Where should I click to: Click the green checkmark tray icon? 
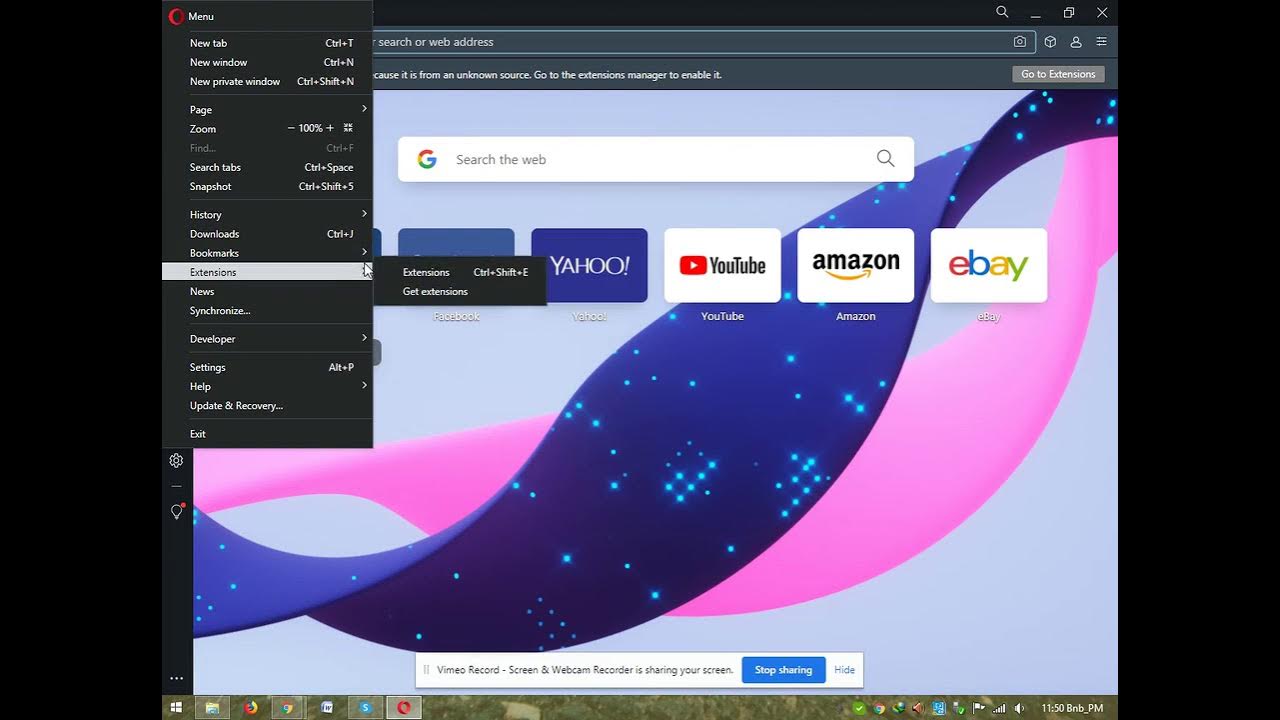coord(859,708)
